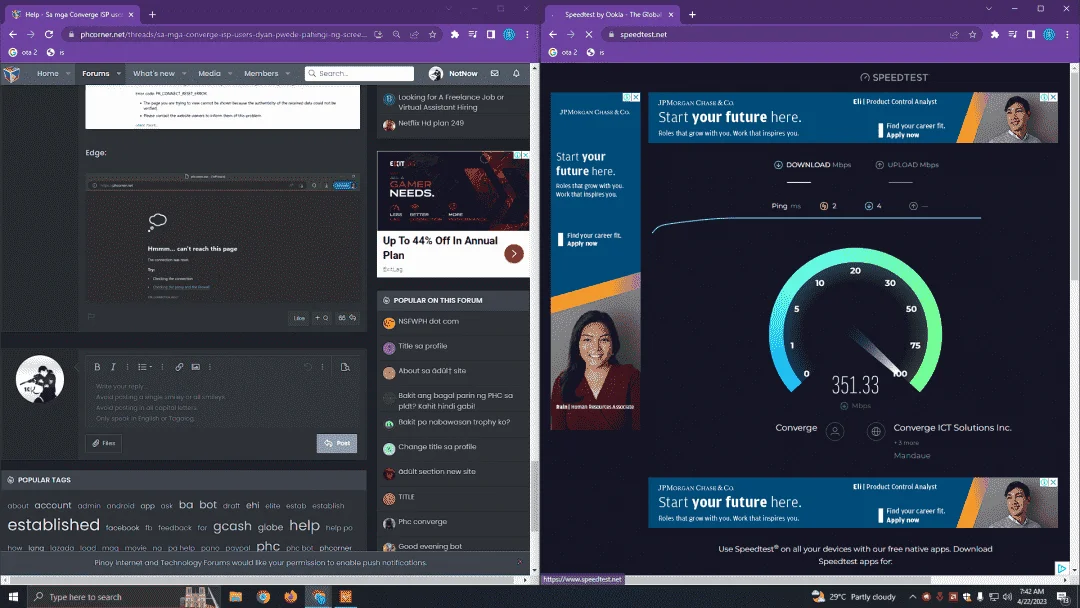Open the notification center in the taskbar
The width and height of the screenshot is (1080, 608).
[x=1063, y=597]
